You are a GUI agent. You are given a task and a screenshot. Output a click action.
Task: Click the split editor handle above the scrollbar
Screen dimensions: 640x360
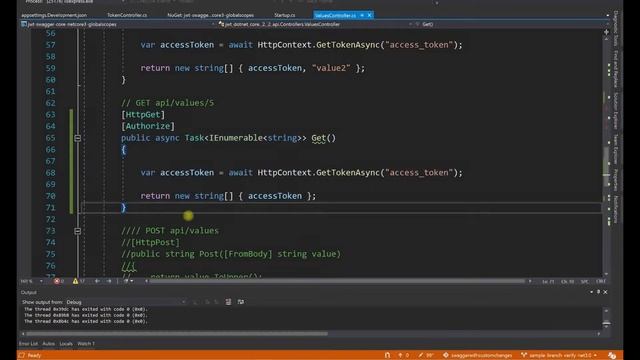(x=606, y=32)
